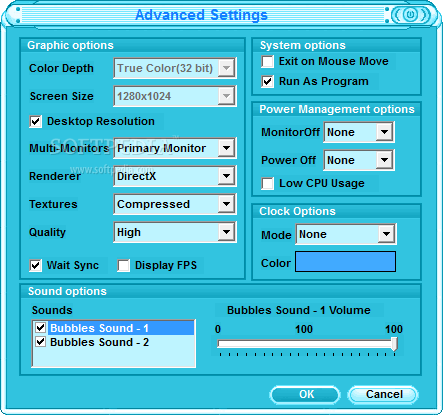The height and width of the screenshot is (415, 443).
Task: Uncheck Bubbles Sound - 2 checkbox
Action: click(x=41, y=342)
